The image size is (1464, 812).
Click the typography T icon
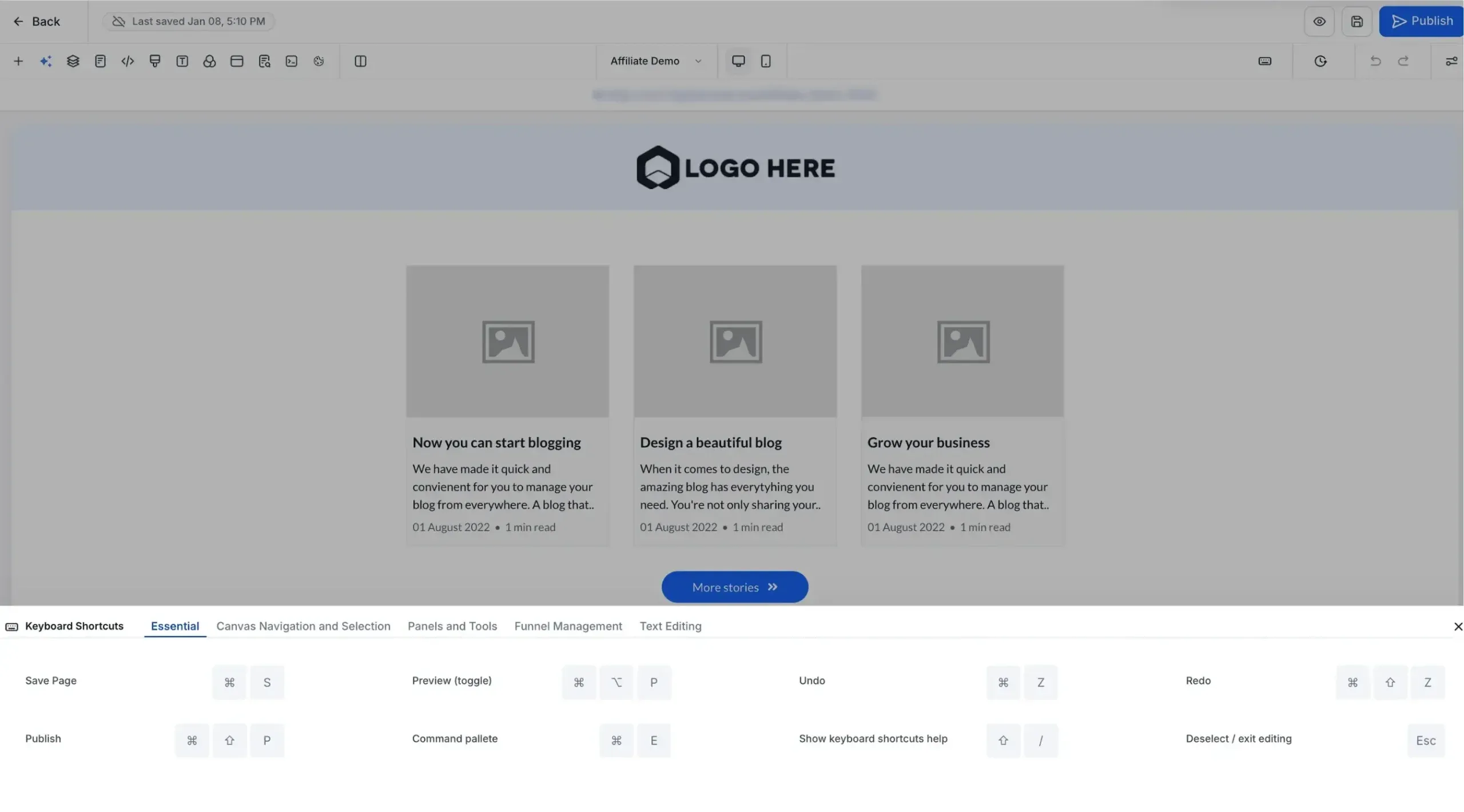pyautogui.click(x=182, y=61)
